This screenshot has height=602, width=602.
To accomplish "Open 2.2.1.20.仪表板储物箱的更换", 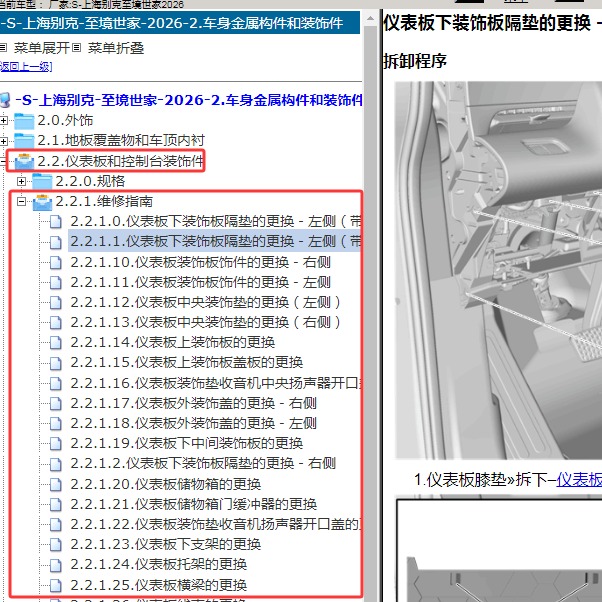I will point(165,484).
